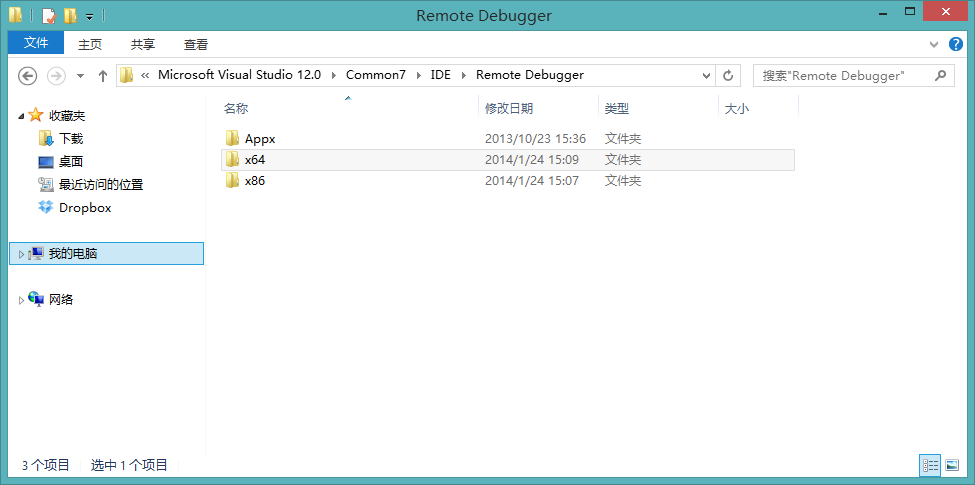
Task: Select the Appx folder
Action: [x=259, y=139]
